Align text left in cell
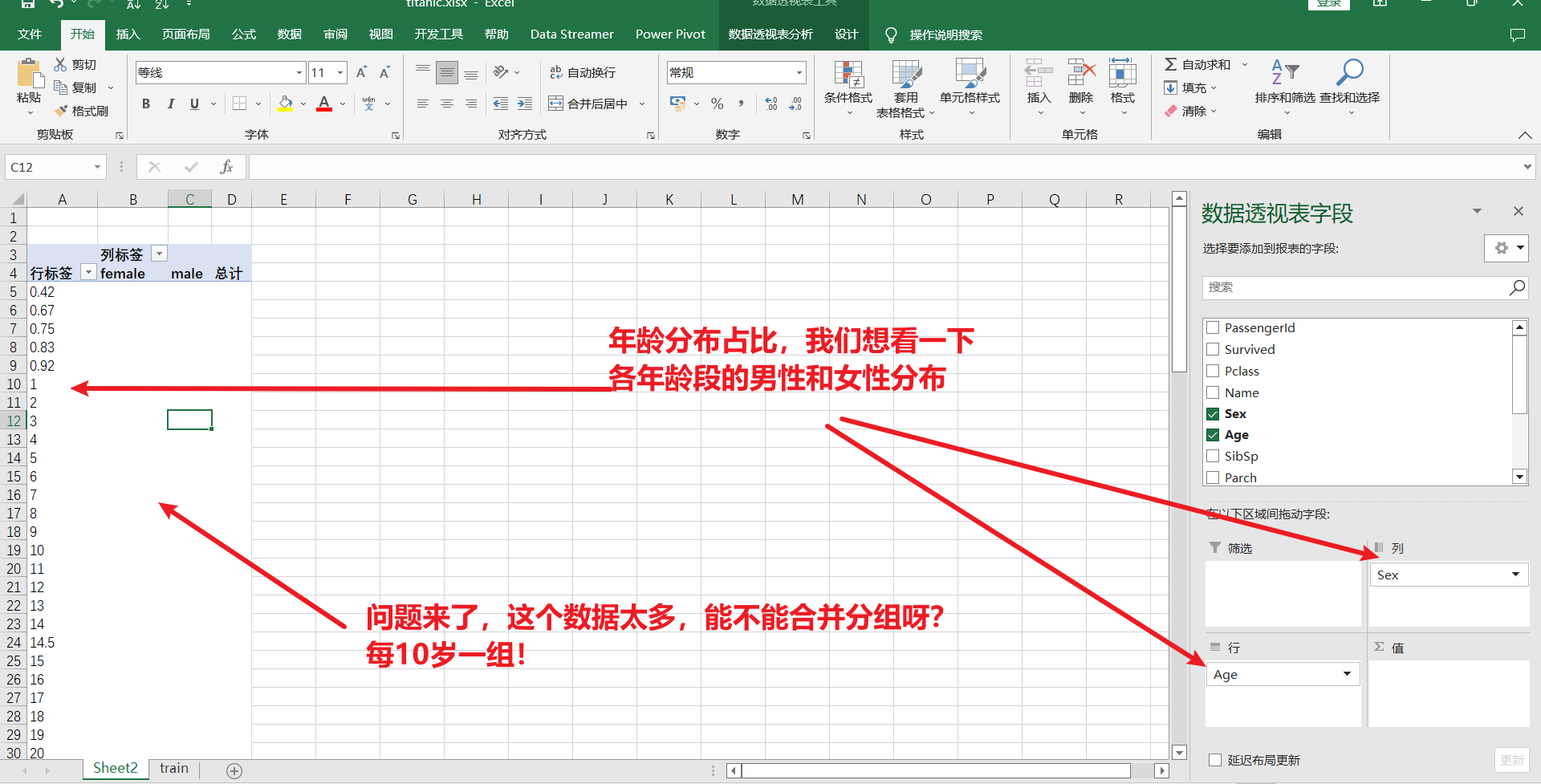 (423, 104)
